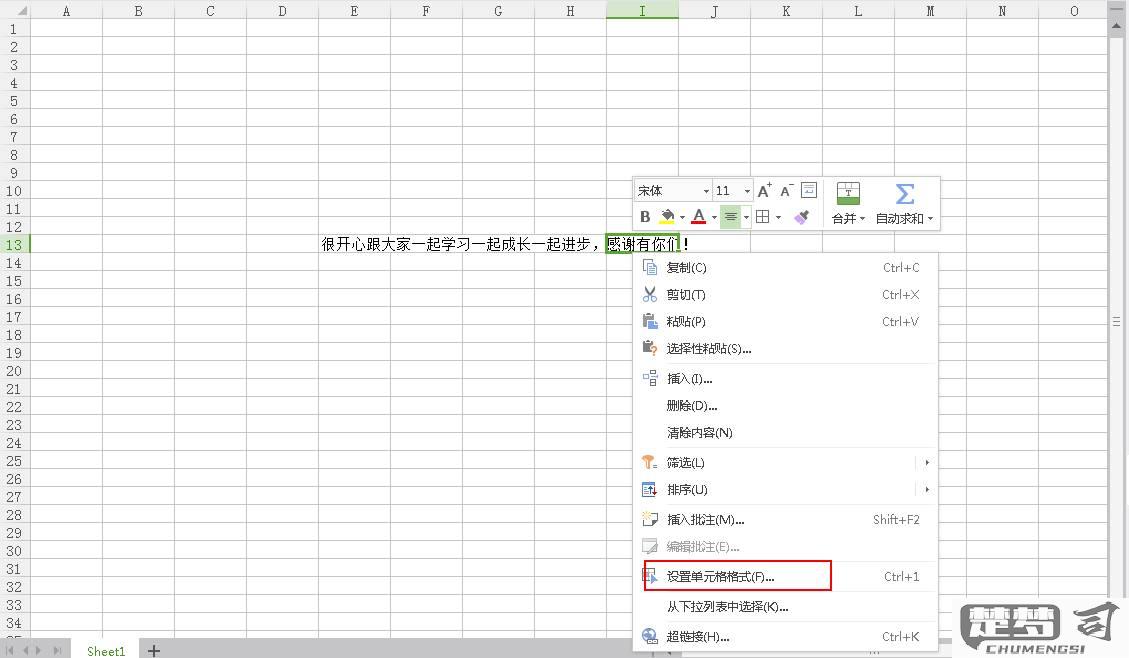
Task: Open 选择性粘贴(S)... paste special
Action: [x=785, y=348]
